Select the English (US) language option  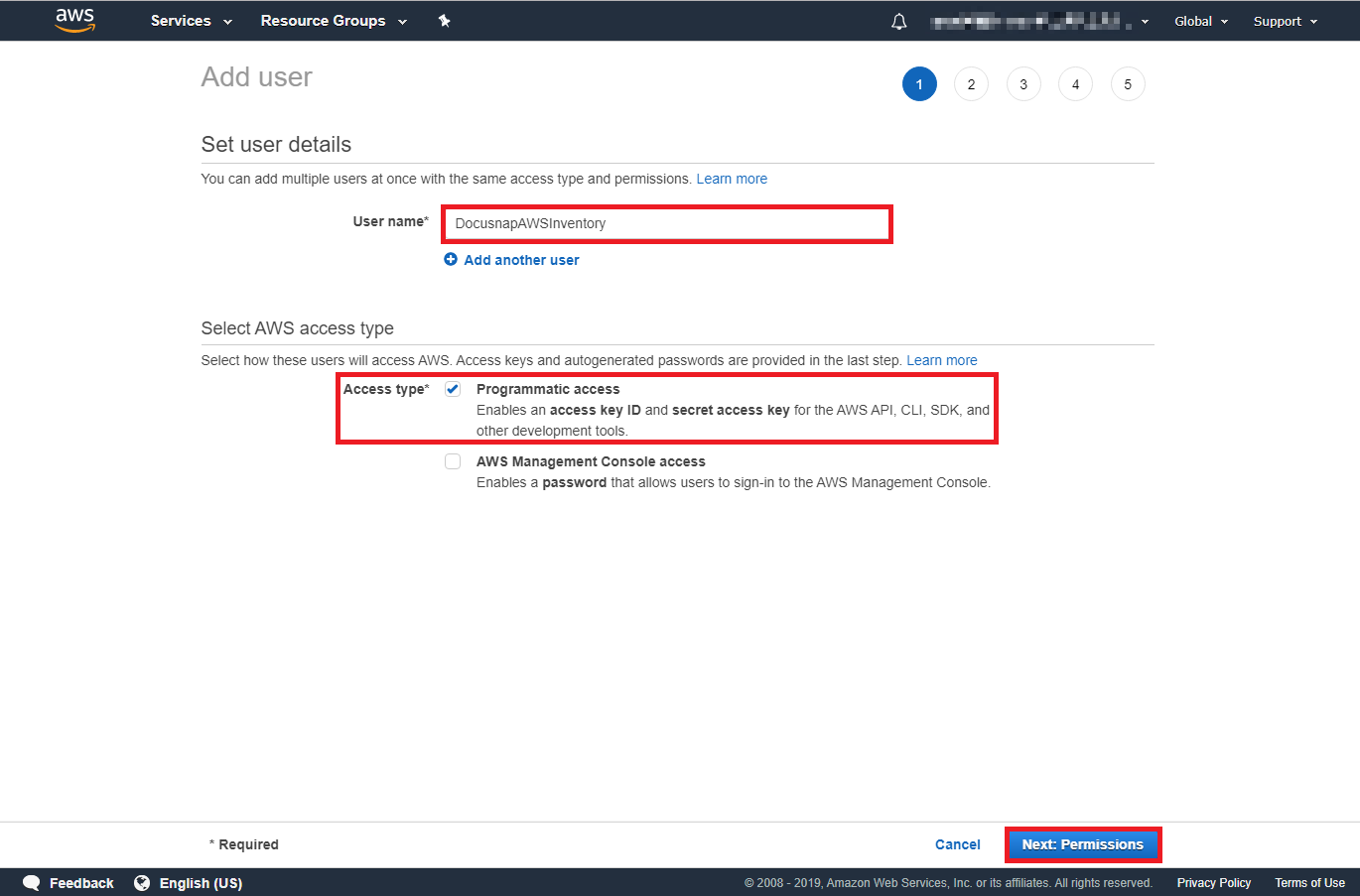201,883
